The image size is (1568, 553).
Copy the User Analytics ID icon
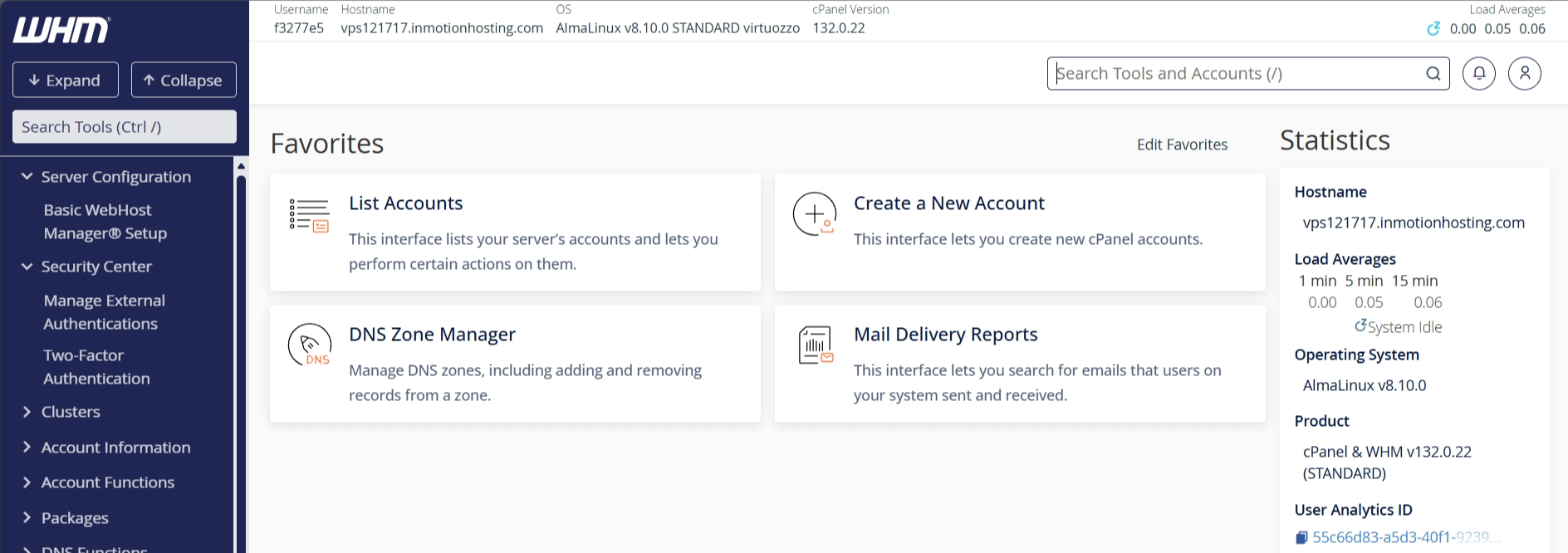[1301, 538]
